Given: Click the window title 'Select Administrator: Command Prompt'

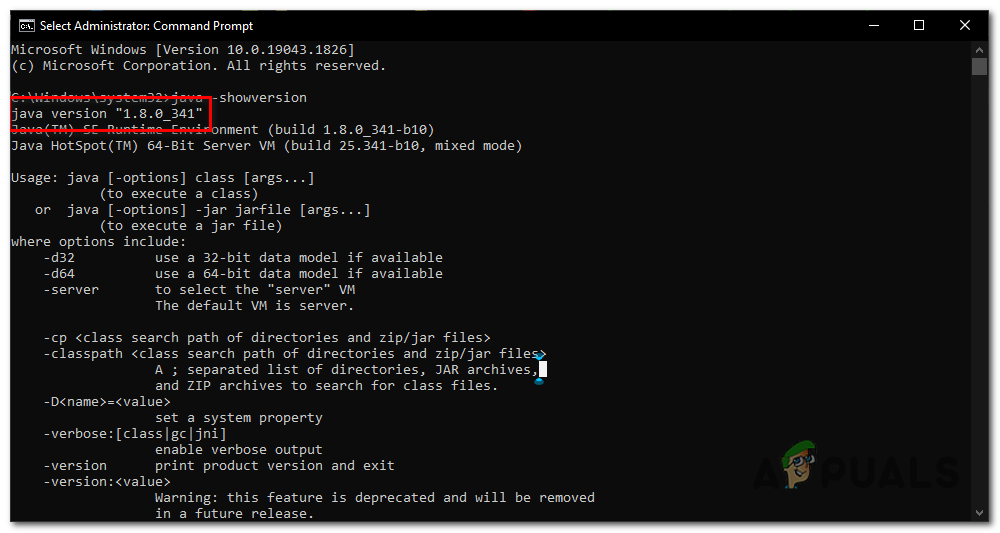Looking at the screenshot, I should coord(147,26).
